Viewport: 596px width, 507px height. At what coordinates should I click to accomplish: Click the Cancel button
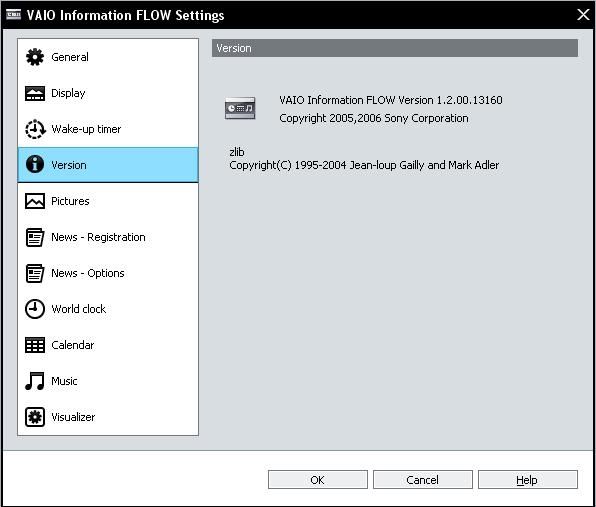pyautogui.click(x=423, y=480)
